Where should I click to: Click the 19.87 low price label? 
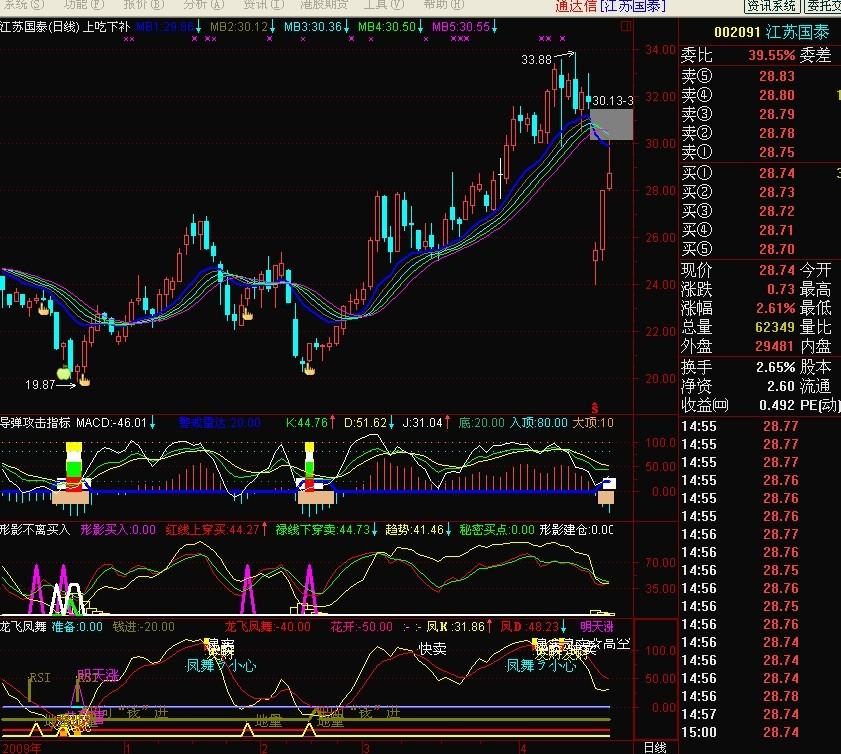[x=40, y=385]
